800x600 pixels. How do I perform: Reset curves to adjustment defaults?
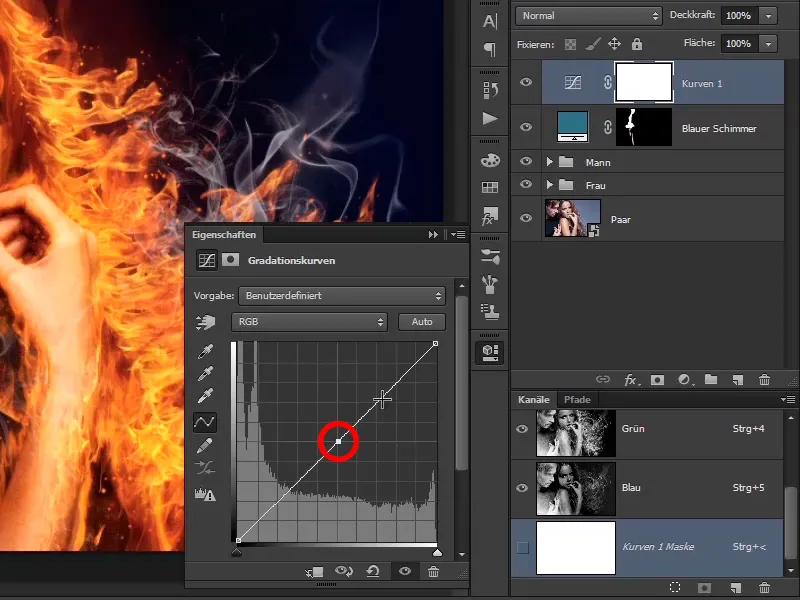tap(373, 572)
